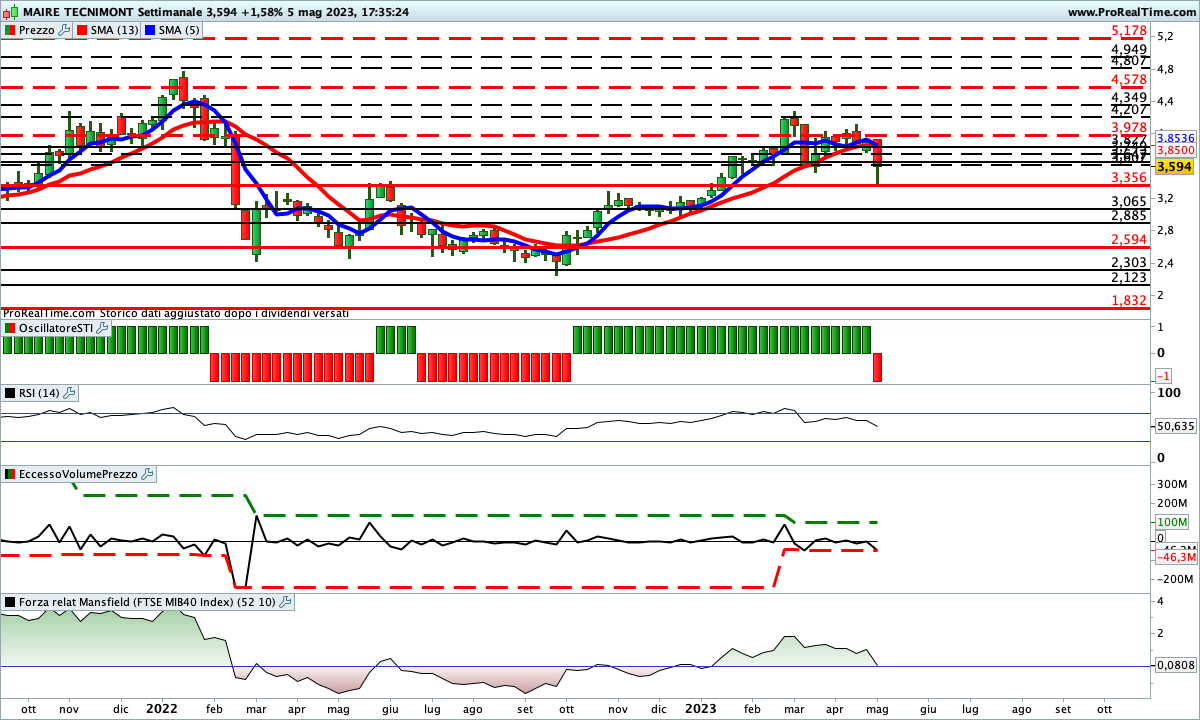Click the 3,065 level label
Screen dimensions: 1200x720
click(x=1129, y=201)
